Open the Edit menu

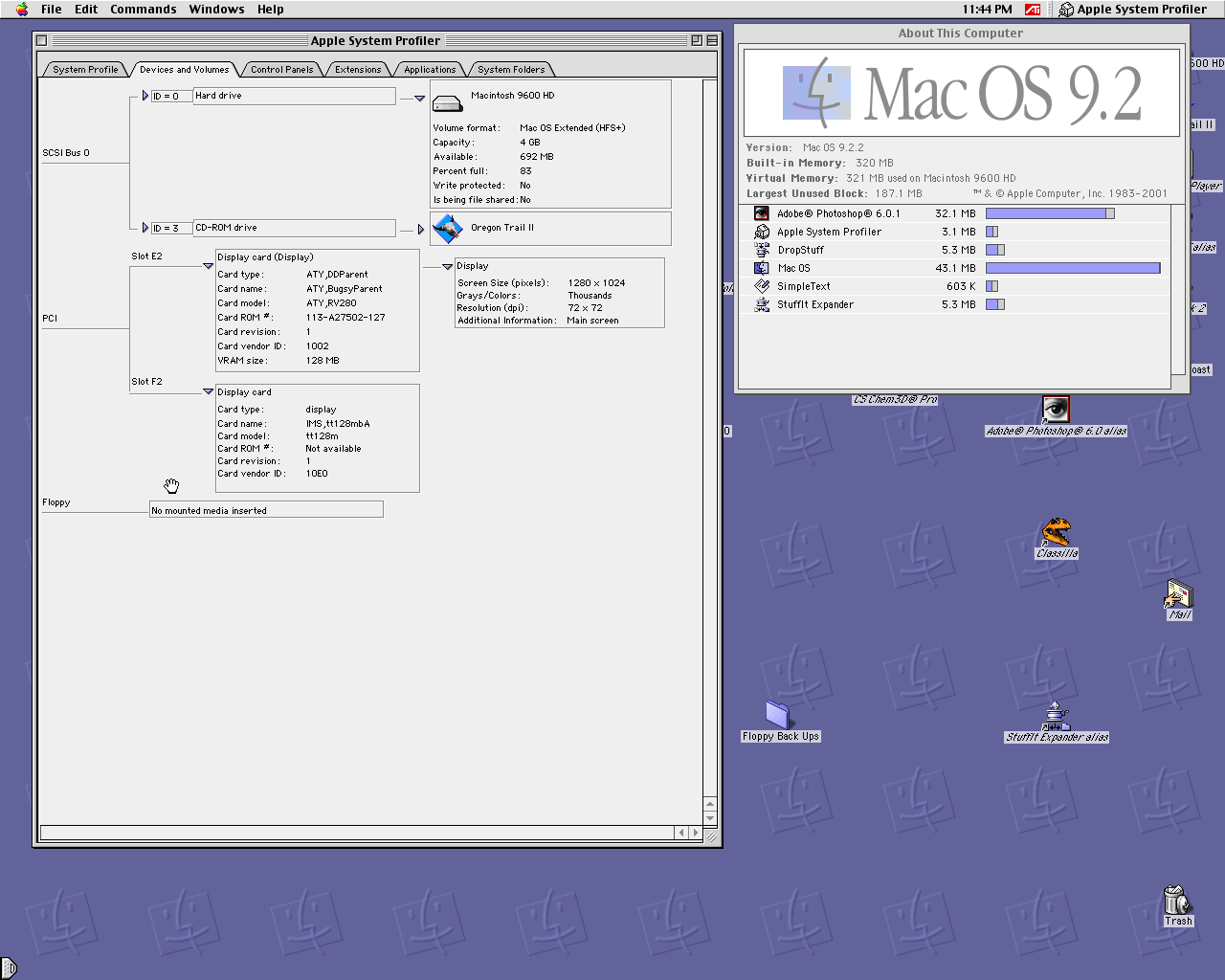[x=86, y=10]
